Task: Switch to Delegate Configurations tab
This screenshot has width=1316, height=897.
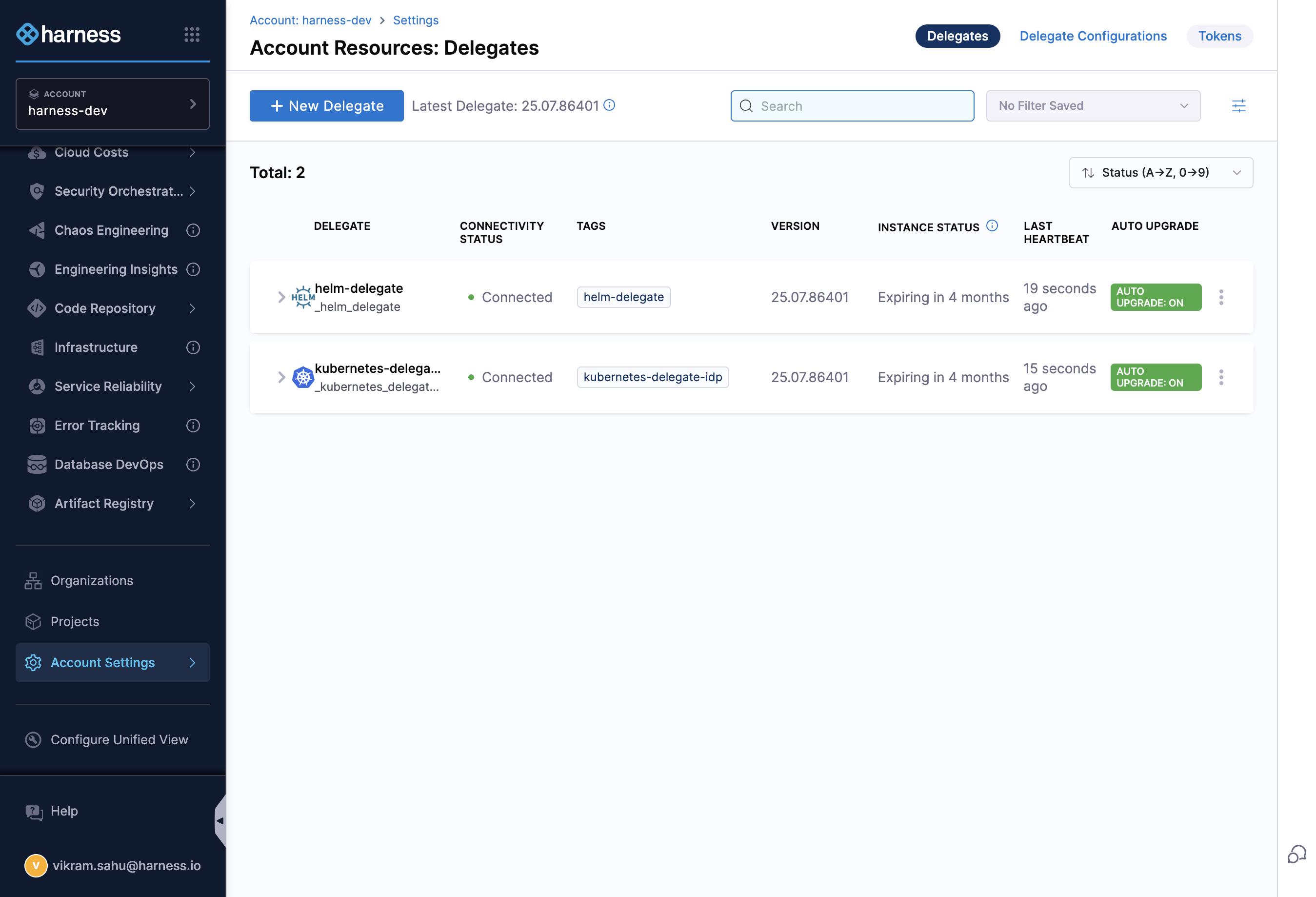Action: (1093, 36)
